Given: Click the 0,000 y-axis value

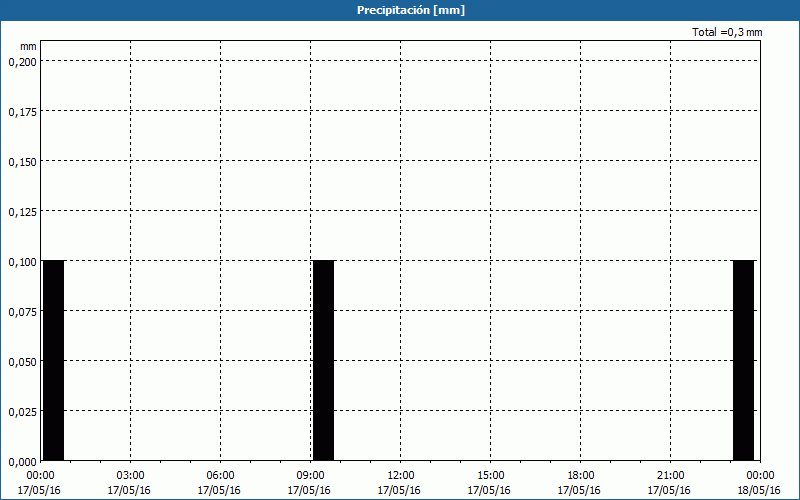Looking at the screenshot, I should click(x=23, y=462).
